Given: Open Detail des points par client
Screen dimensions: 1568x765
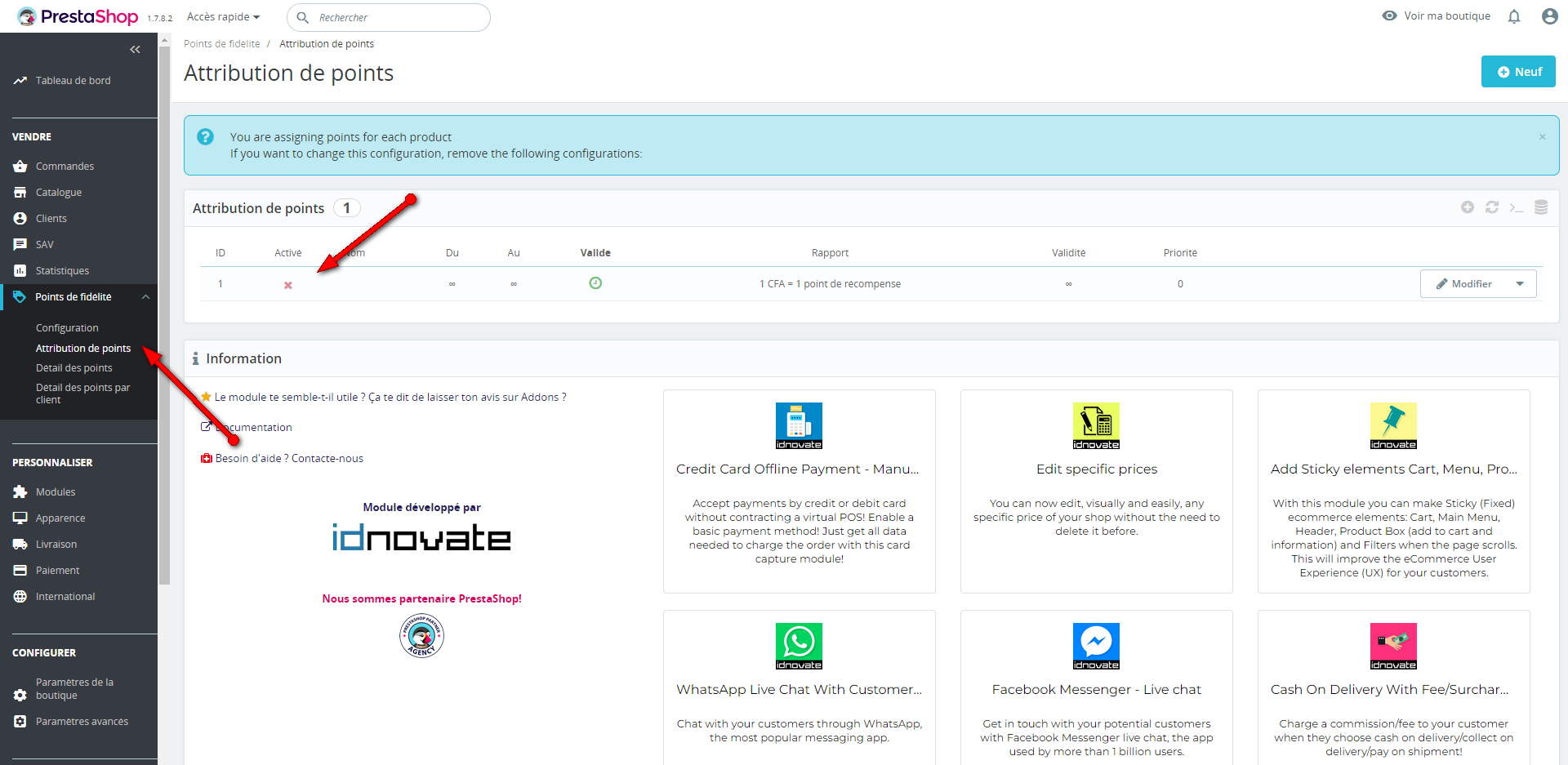Looking at the screenshot, I should 82,394.
